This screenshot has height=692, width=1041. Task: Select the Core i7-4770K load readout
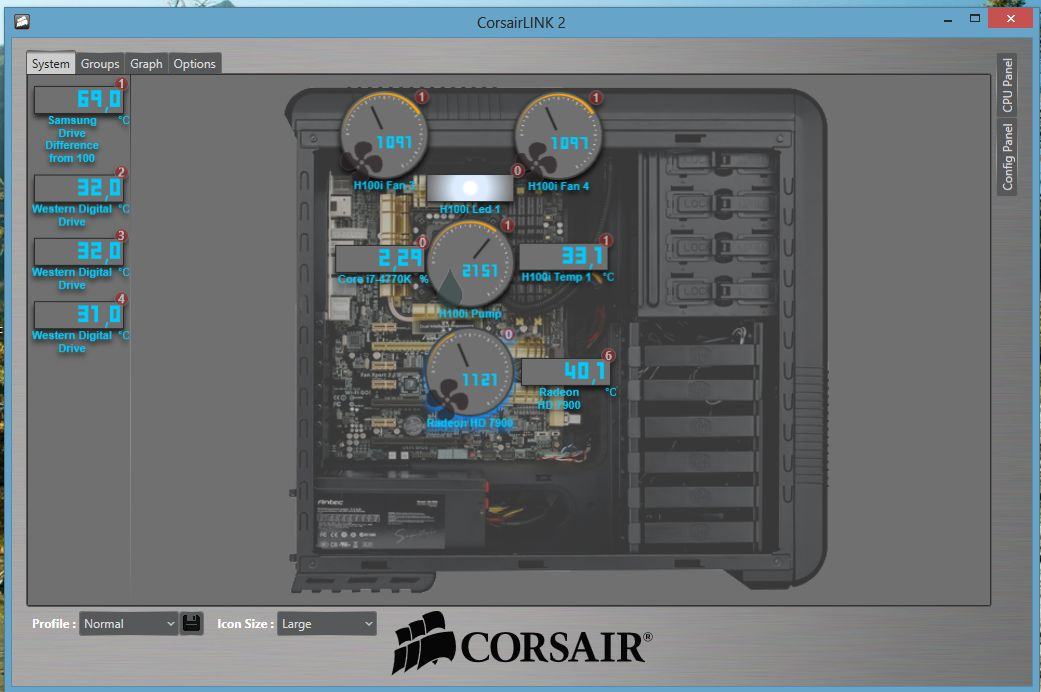380,258
